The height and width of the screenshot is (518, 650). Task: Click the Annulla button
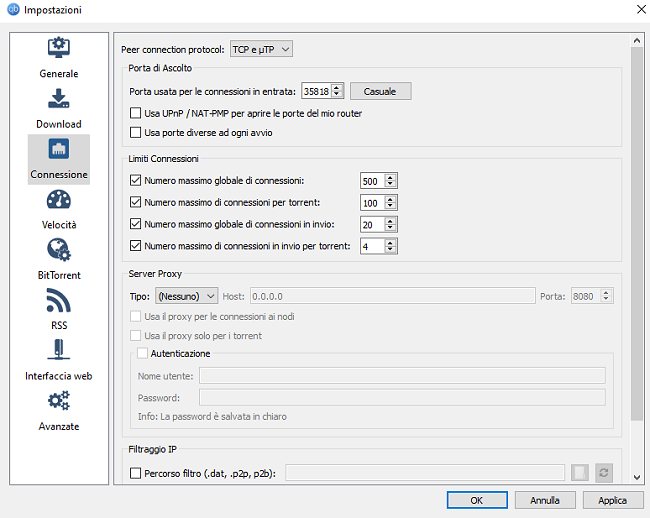[545, 500]
